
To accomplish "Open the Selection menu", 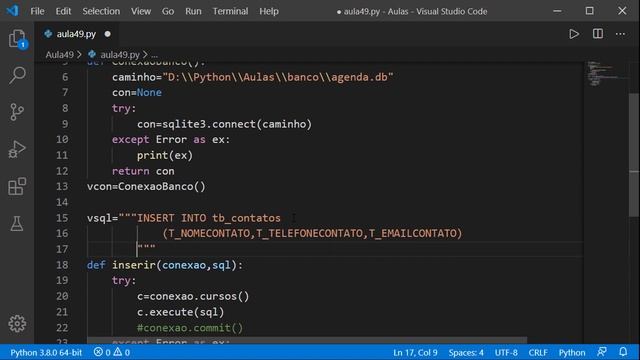I will (101, 11).
